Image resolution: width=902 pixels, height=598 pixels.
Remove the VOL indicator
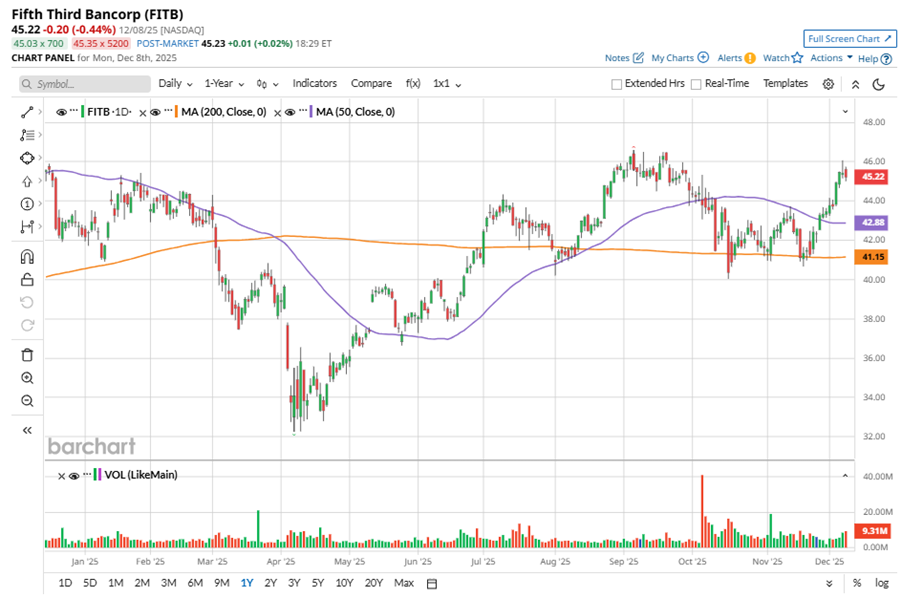tap(62, 476)
